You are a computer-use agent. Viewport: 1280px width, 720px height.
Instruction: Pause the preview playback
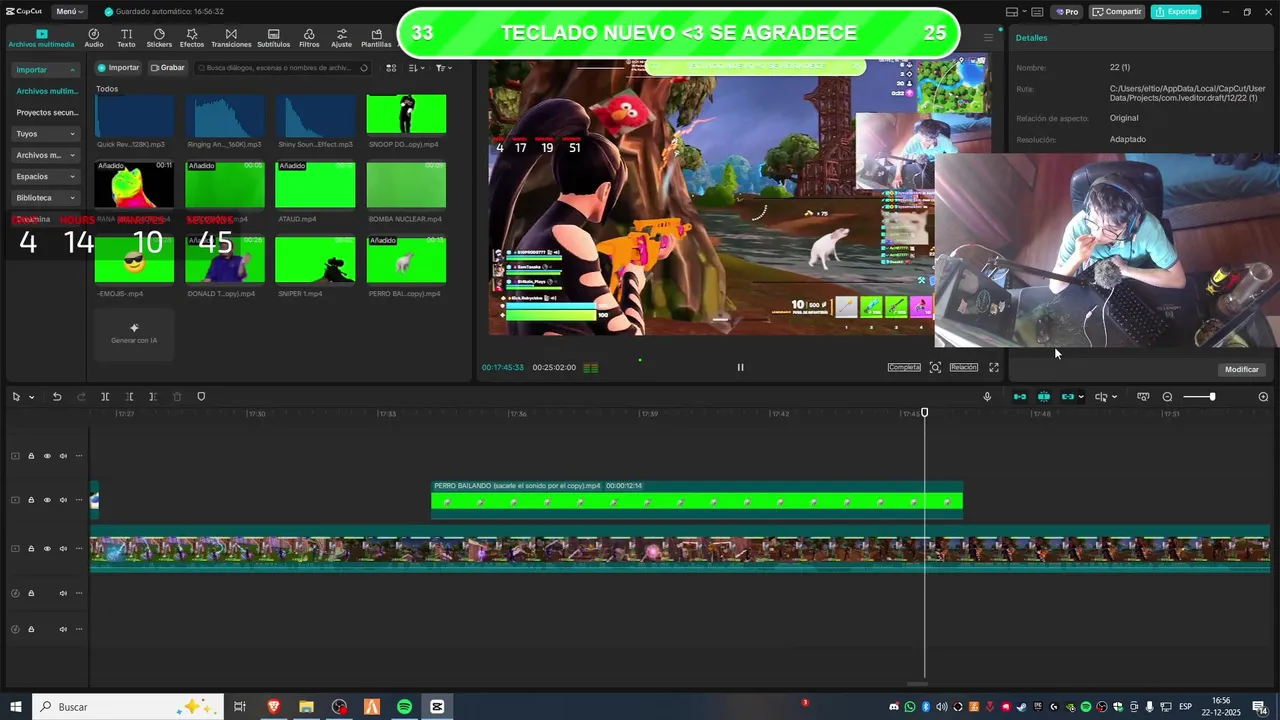[740, 367]
